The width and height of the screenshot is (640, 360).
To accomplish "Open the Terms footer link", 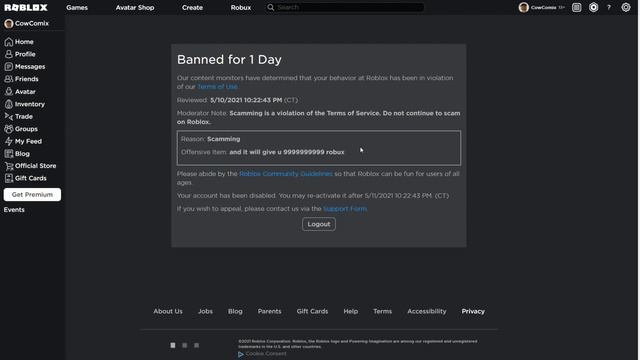I will pyautogui.click(x=382, y=311).
